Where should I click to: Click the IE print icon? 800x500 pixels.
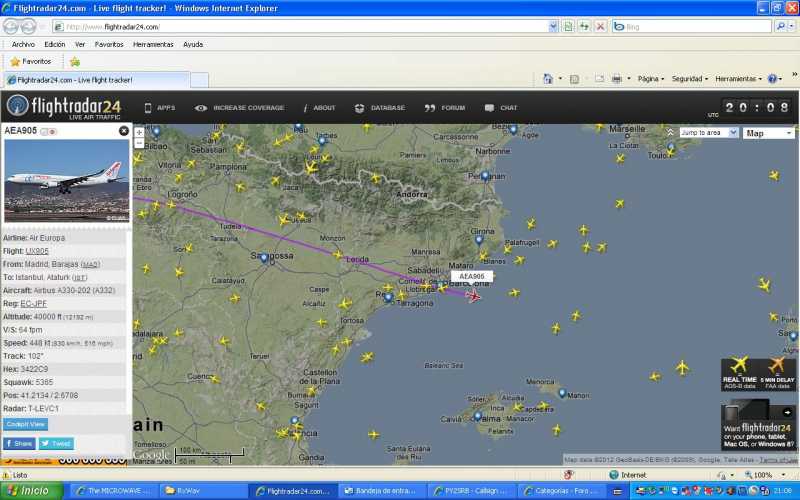coord(617,79)
